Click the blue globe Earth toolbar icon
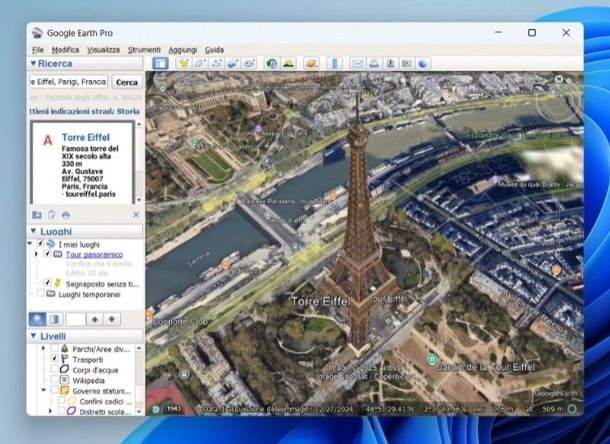Viewport: 610px width, 444px height. coord(423,63)
